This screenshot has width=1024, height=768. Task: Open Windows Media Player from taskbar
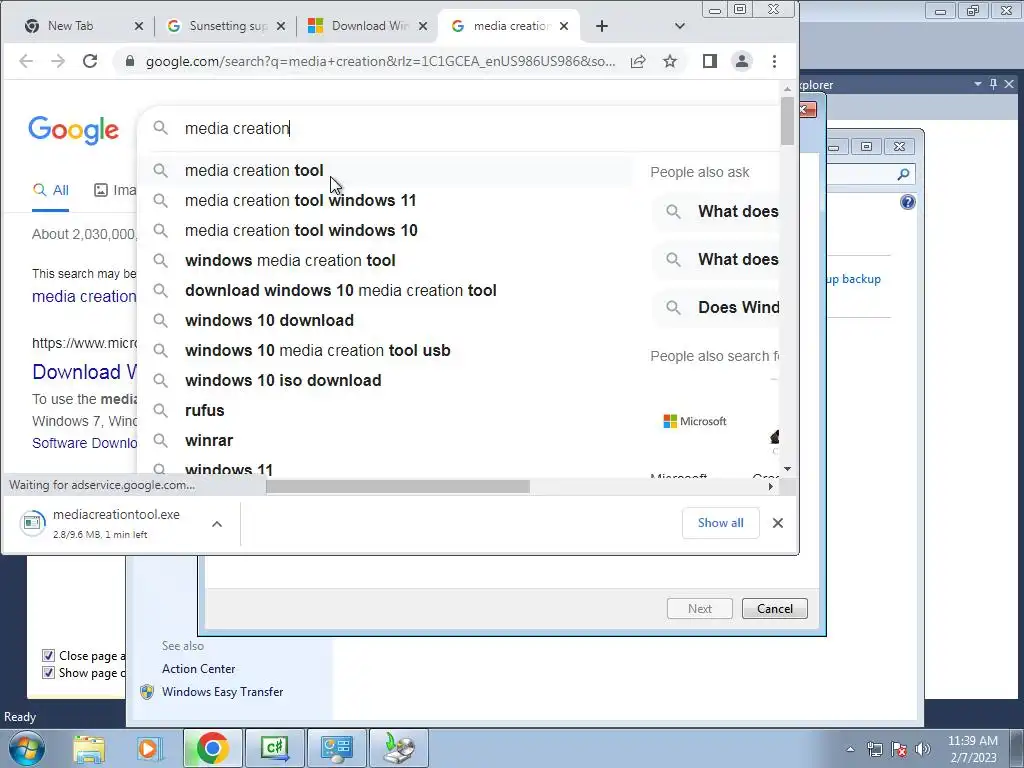tap(150, 748)
